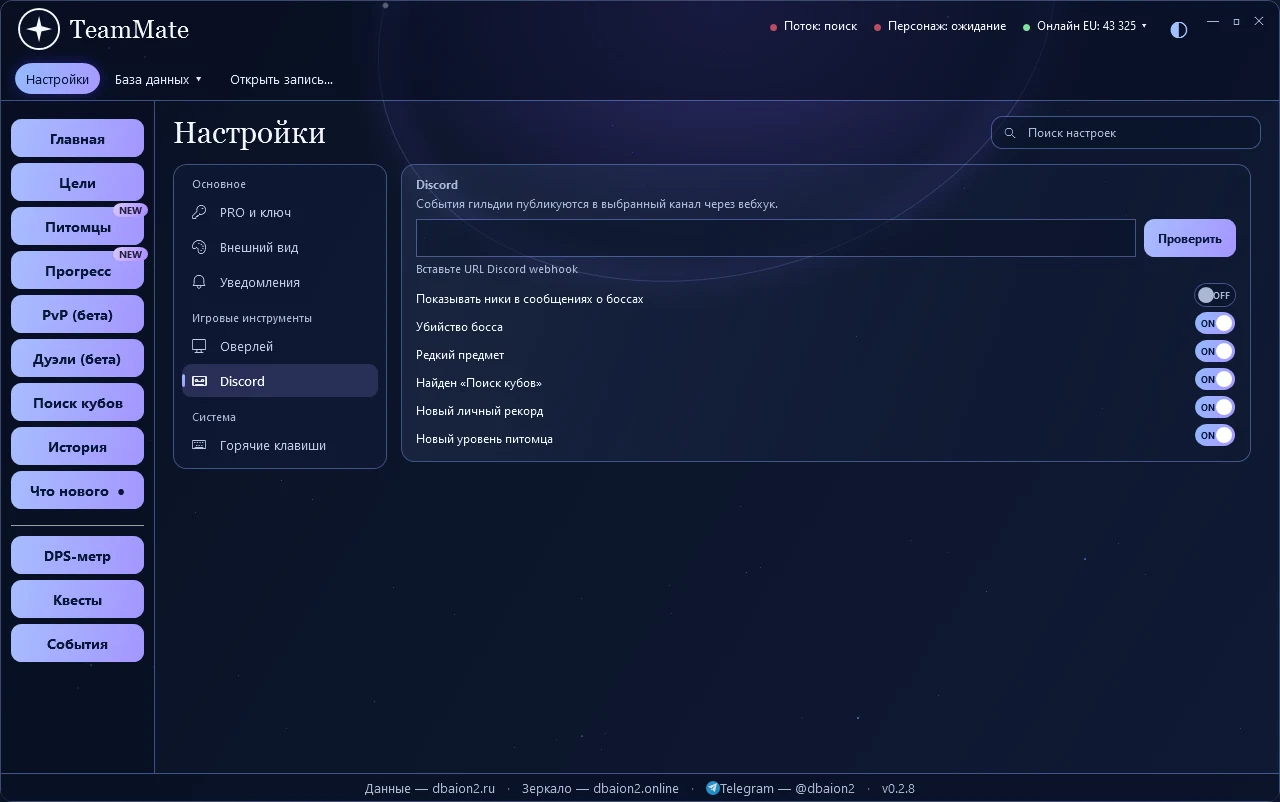Open the События sidebar button
Viewport: 1280px width, 802px height.
pyautogui.click(x=77, y=644)
